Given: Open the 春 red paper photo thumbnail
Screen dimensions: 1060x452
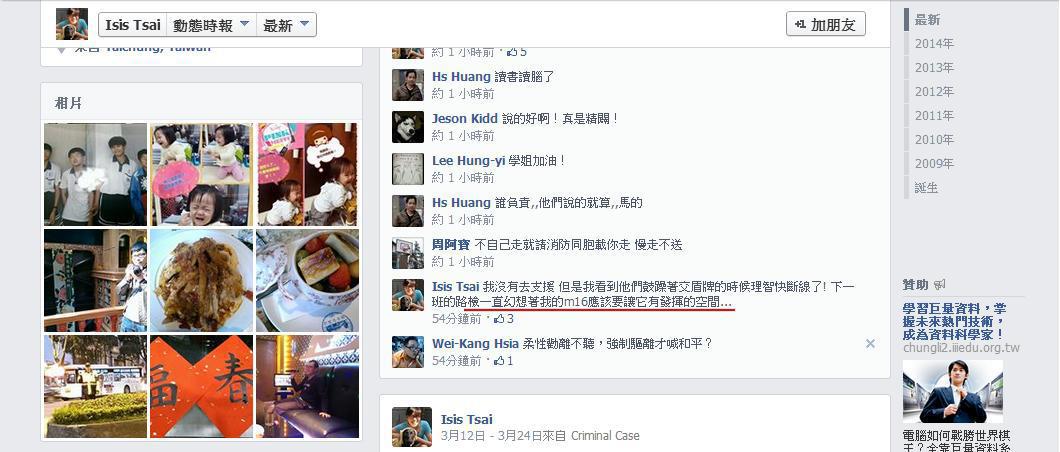Looking at the screenshot, I should [x=201, y=386].
